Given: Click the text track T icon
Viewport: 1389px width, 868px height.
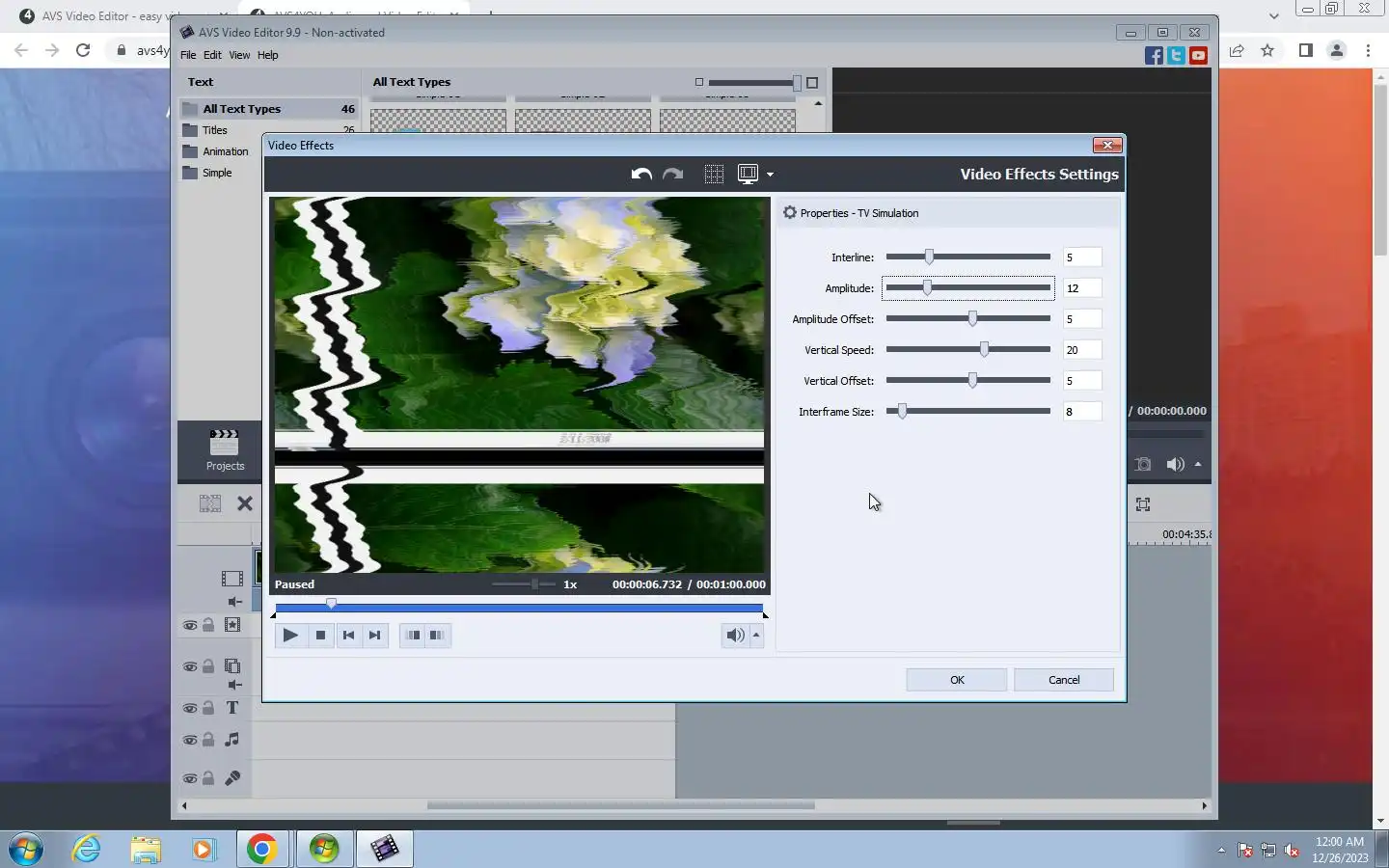Looking at the screenshot, I should pos(232,708).
